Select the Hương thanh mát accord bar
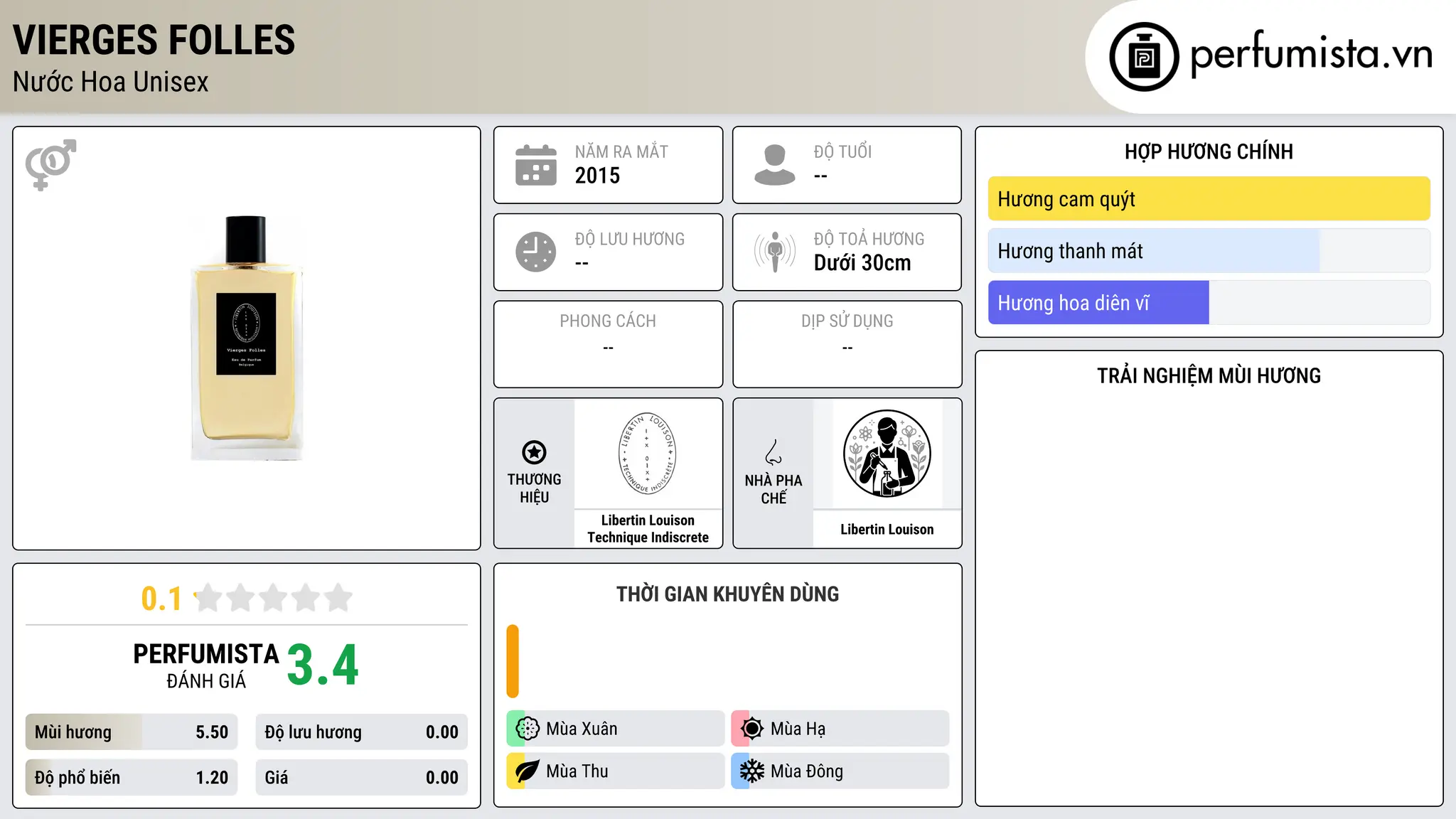This screenshot has height=819, width=1456. 1209,251
